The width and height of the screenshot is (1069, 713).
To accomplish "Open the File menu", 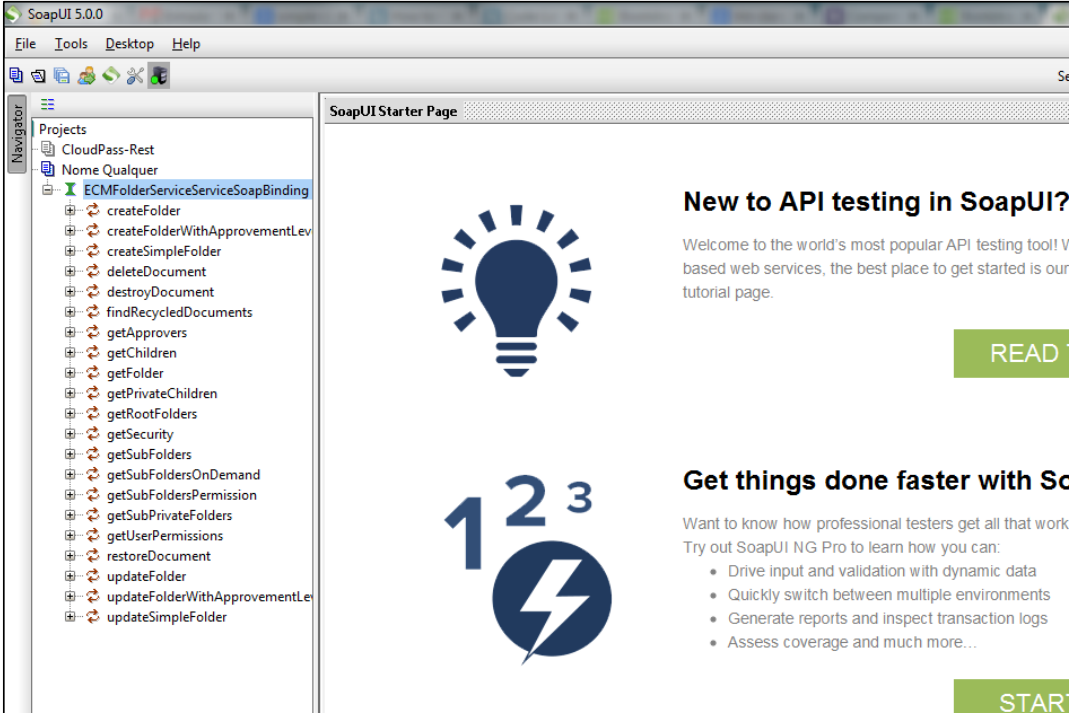I will (x=25, y=44).
